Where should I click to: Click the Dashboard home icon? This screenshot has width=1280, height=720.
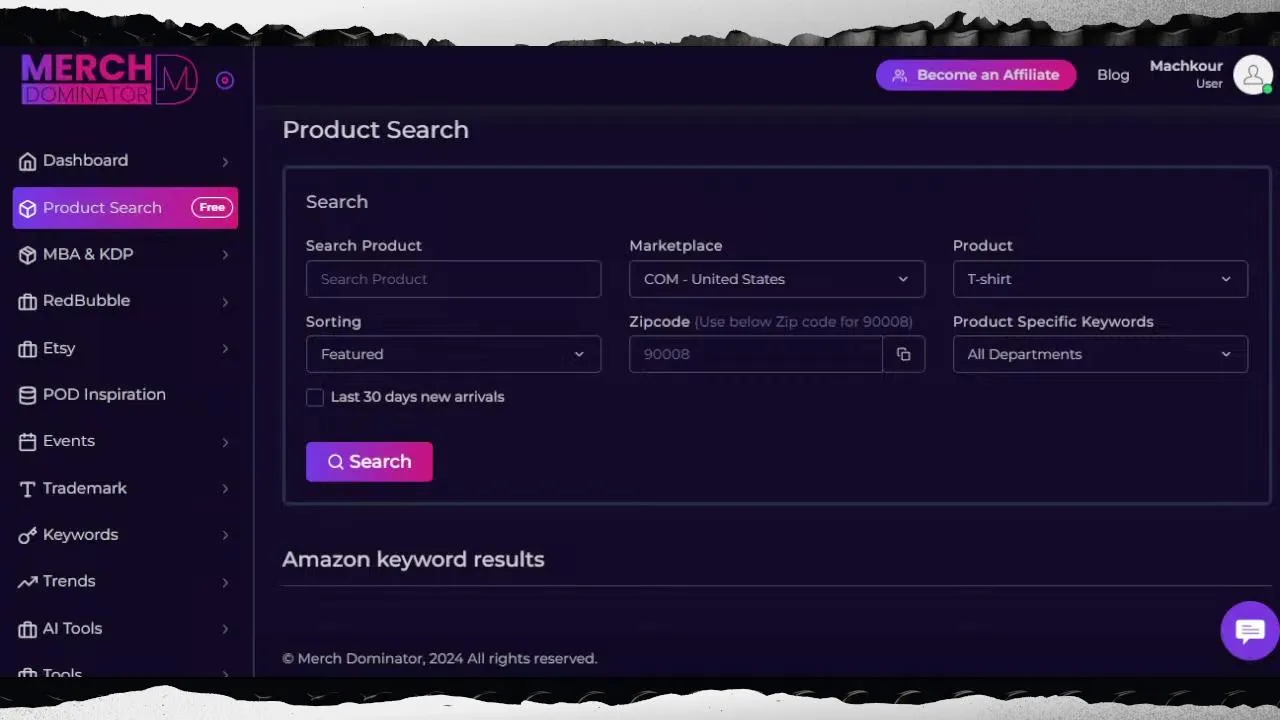tap(27, 161)
